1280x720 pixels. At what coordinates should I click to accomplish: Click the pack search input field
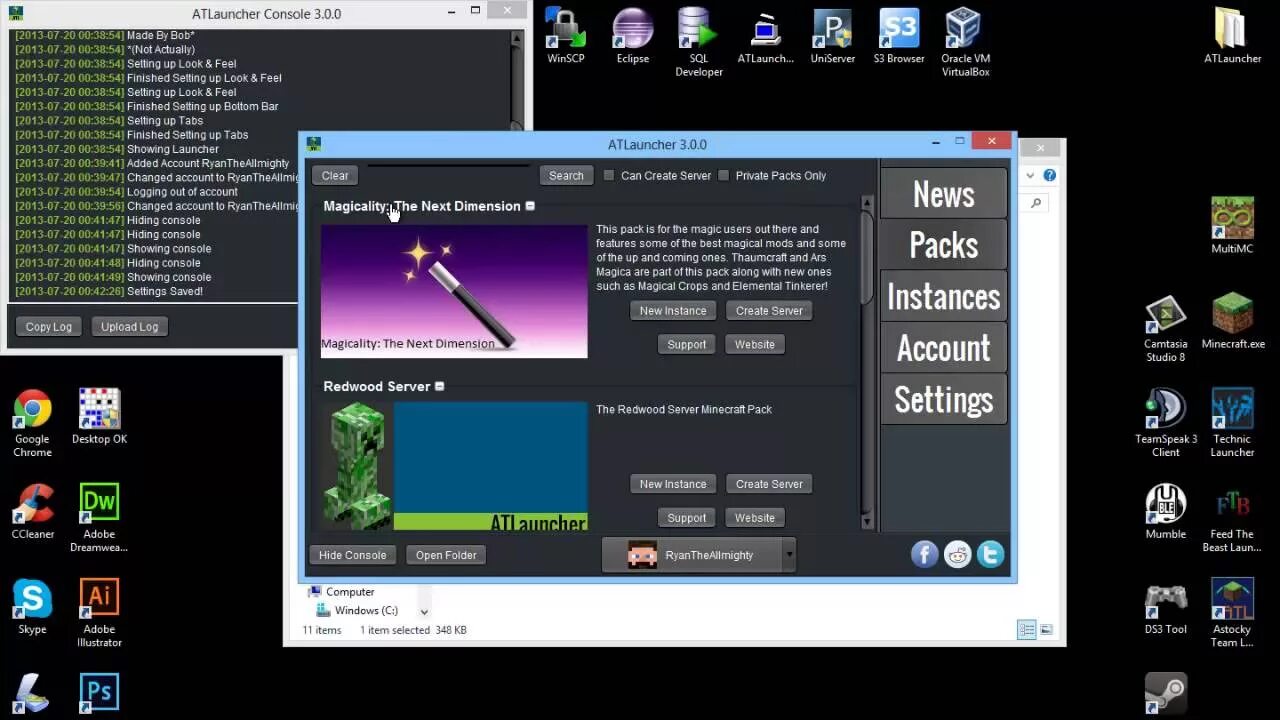[x=449, y=175]
